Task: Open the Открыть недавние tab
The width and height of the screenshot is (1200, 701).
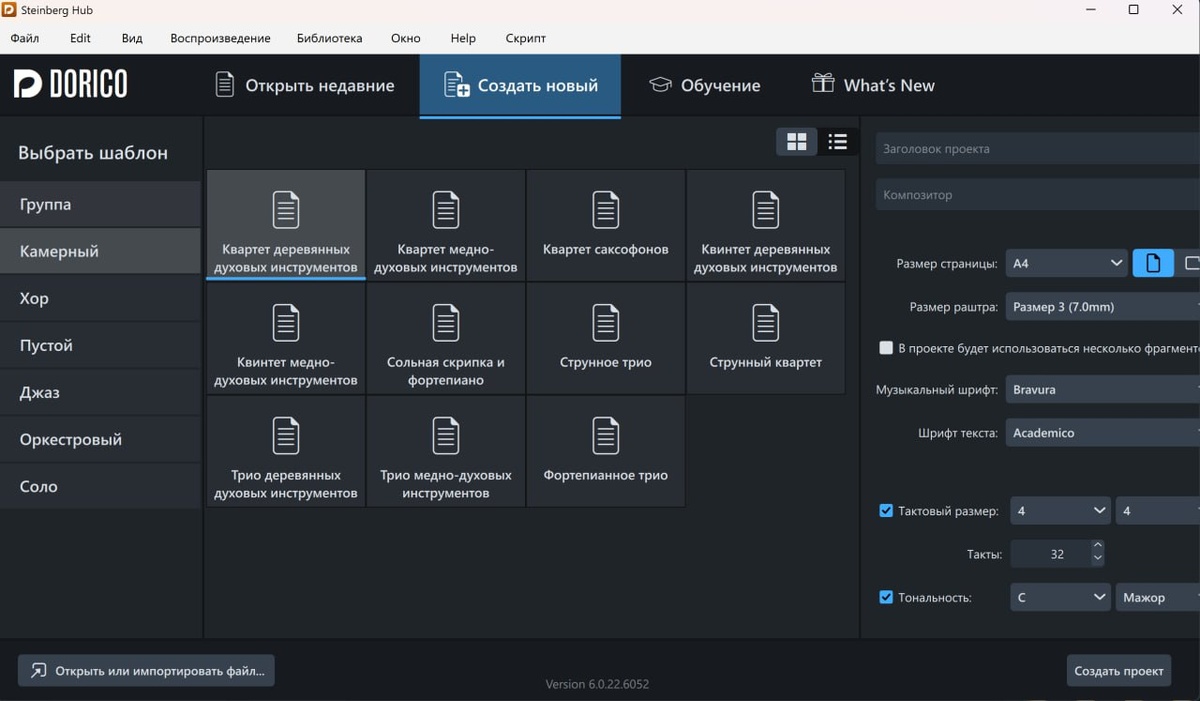Action: pos(305,86)
